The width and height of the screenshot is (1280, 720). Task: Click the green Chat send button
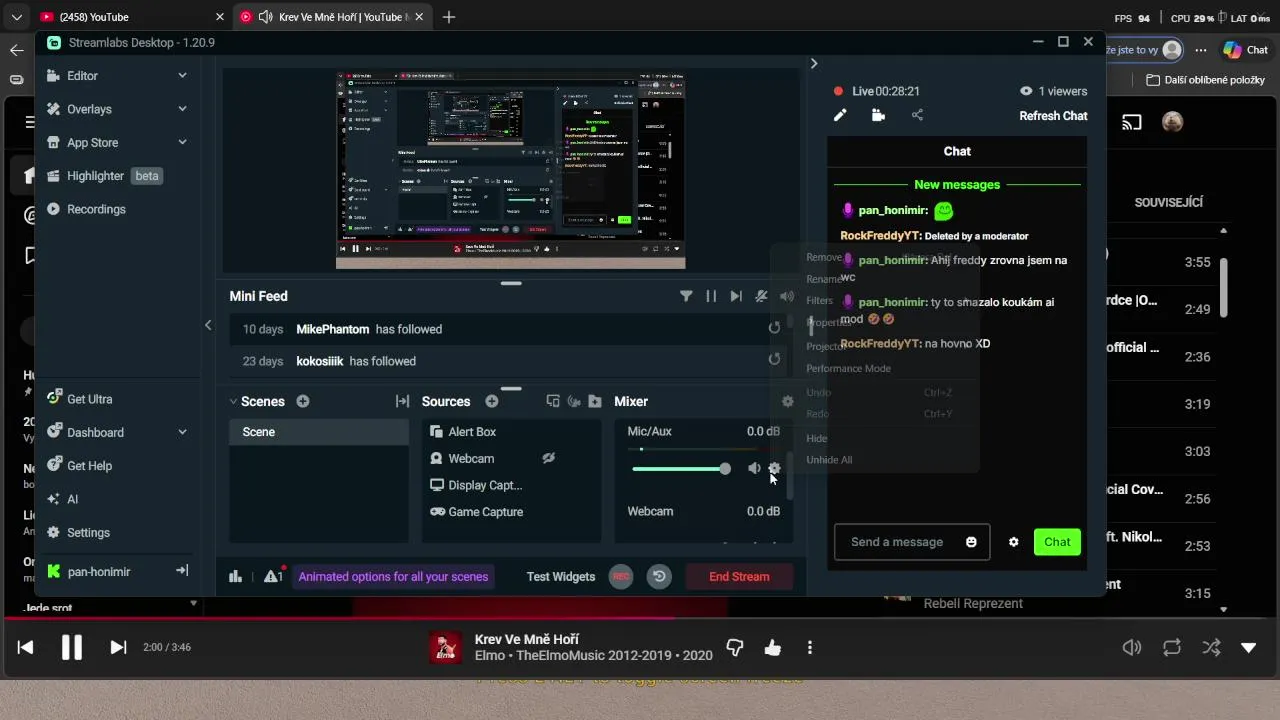(x=1057, y=542)
